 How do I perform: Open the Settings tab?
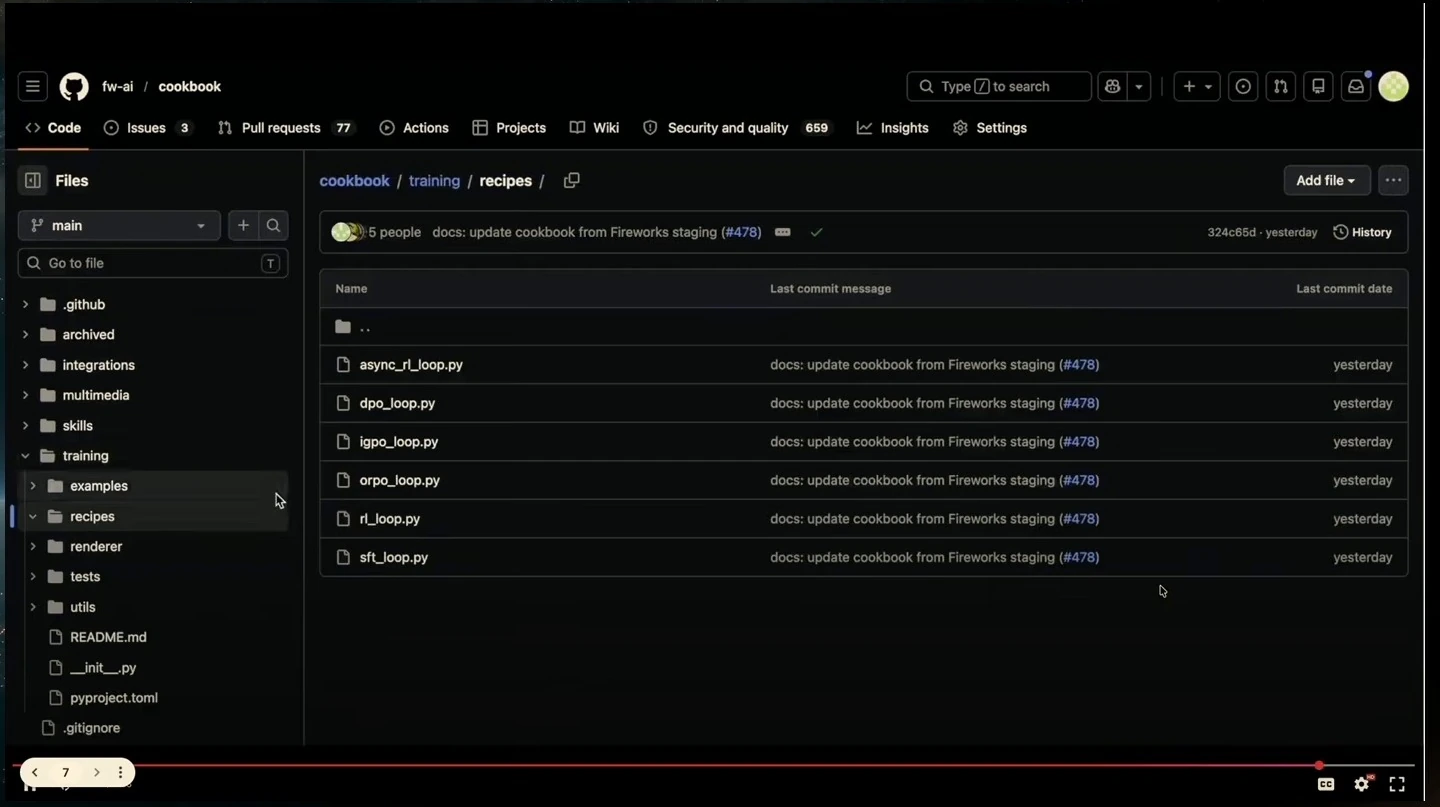(x=990, y=128)
